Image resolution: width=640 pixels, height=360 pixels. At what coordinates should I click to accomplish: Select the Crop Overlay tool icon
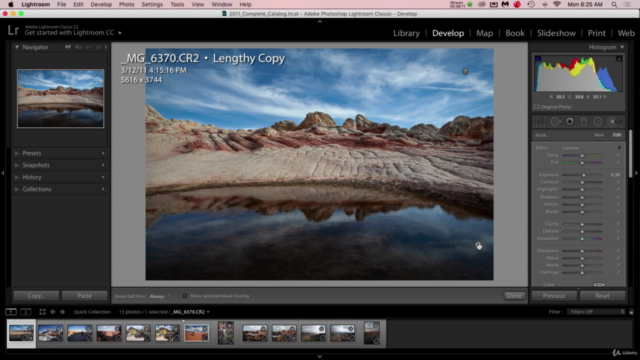point(540,121)
